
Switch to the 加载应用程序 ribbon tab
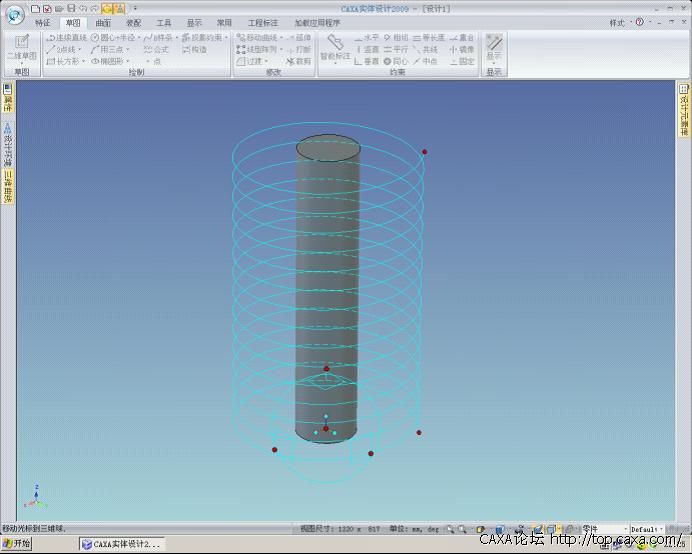click(x=318, y=23)
